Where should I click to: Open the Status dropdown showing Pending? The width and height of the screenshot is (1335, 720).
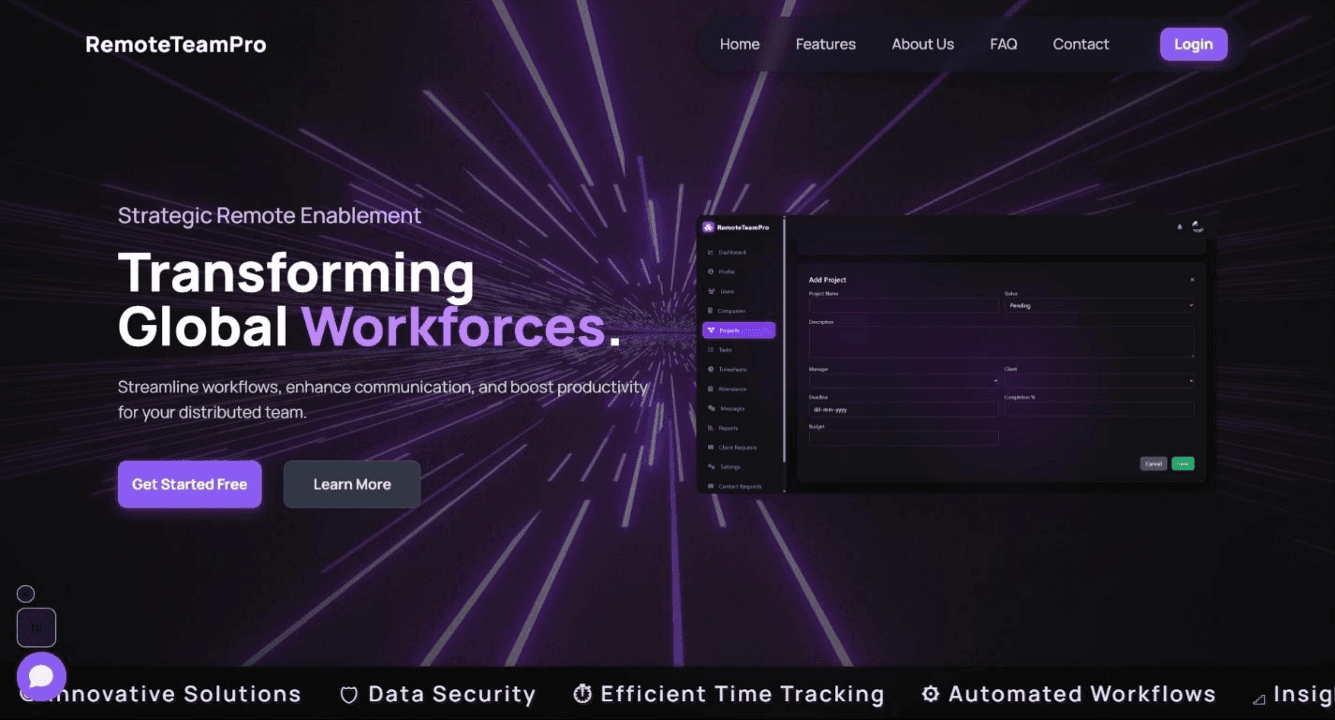pyautogui.click(x=1100, y=306)
